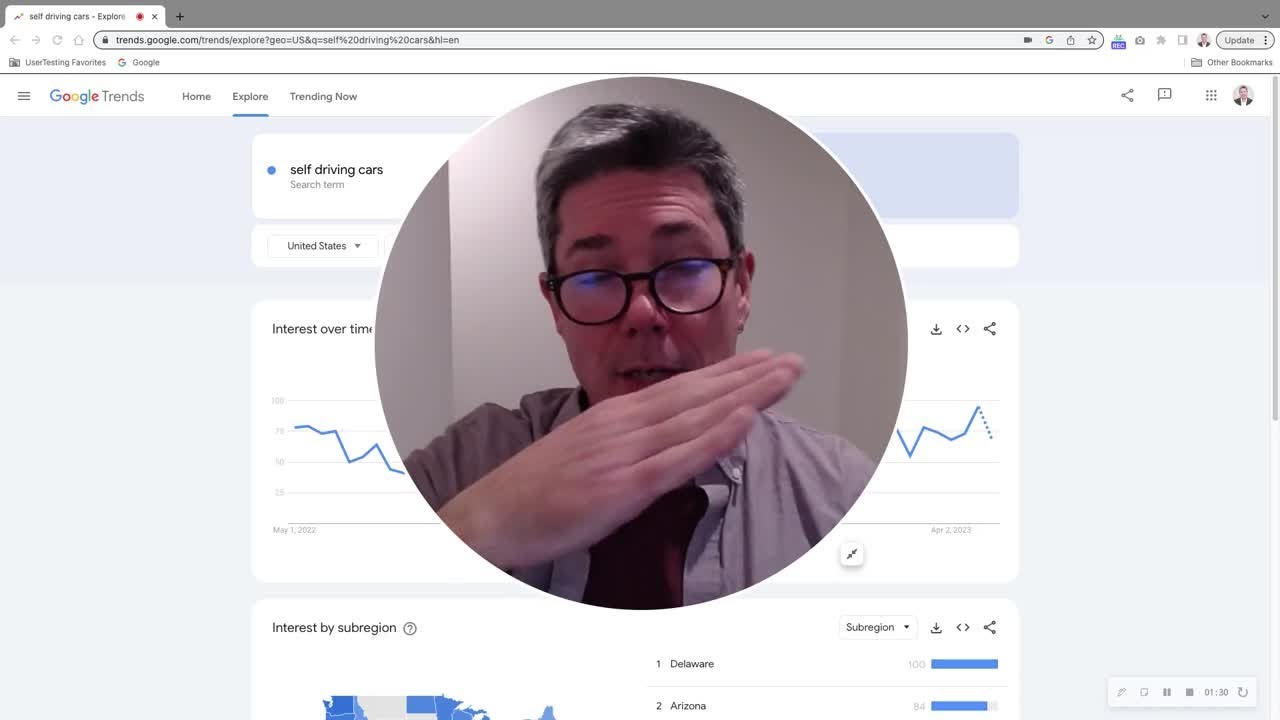This screenshot has height=720, width=1280.
Task: Click the Chrome Update button
Action: pyautogui.click(x=1245, y=40)
